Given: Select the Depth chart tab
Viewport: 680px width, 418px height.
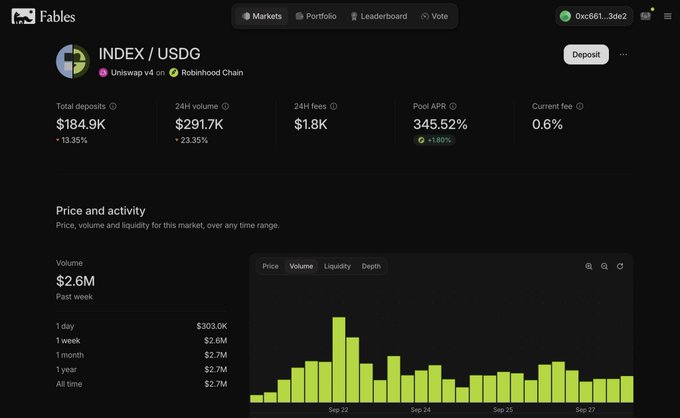Looking at the screenshot, I should coord(371,266).
